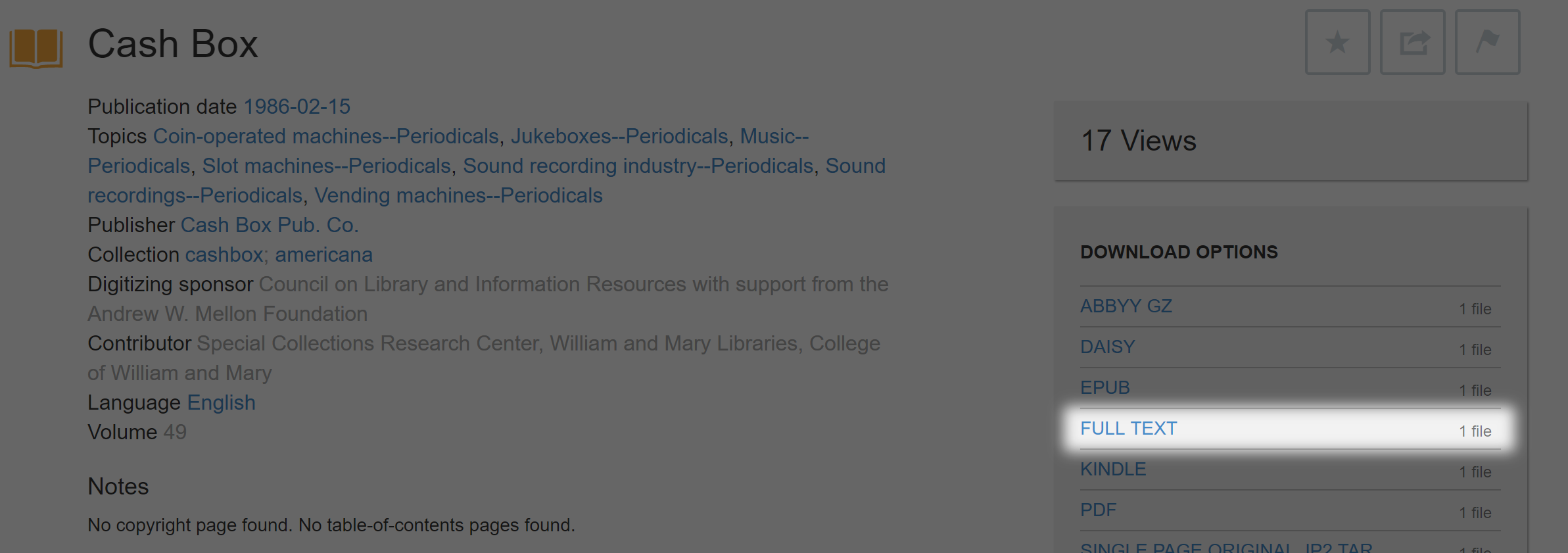
Task: Open the Cash Box Pub. Co. publisher link
Action: [270, 225]
